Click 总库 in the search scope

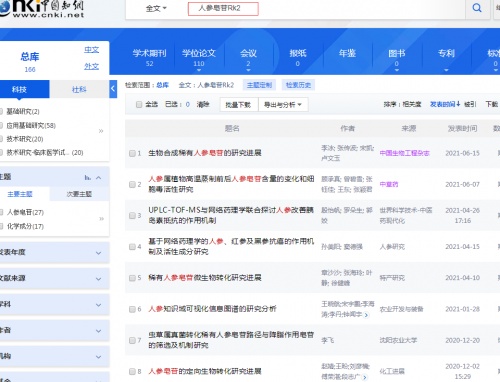pos(163,85)
